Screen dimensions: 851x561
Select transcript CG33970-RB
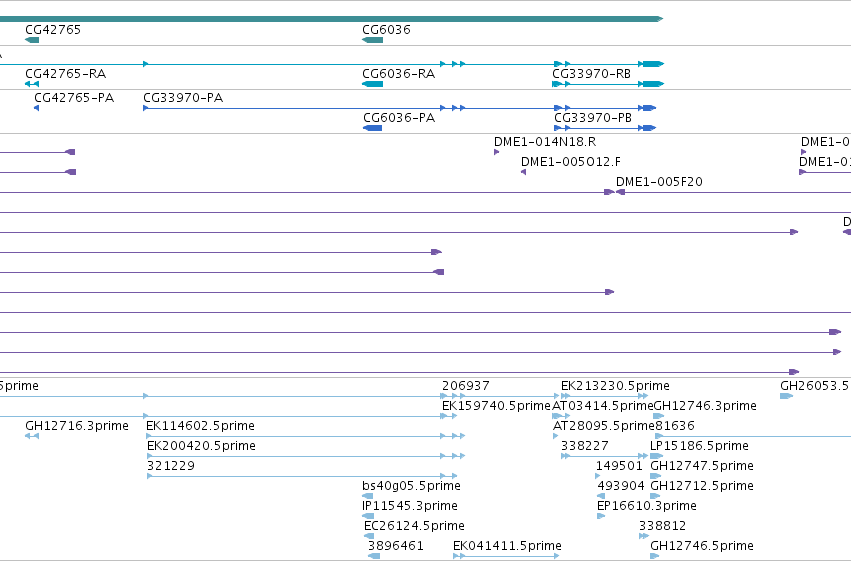coord(591,74)
